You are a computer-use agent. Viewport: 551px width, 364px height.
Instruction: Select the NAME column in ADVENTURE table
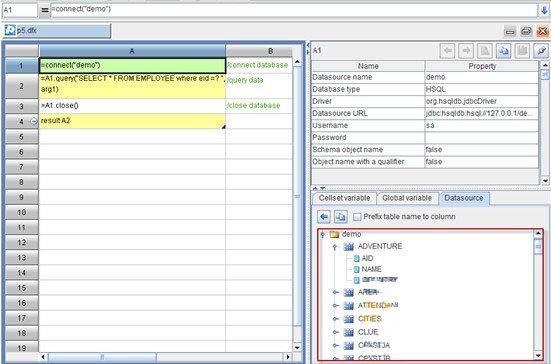371,269
